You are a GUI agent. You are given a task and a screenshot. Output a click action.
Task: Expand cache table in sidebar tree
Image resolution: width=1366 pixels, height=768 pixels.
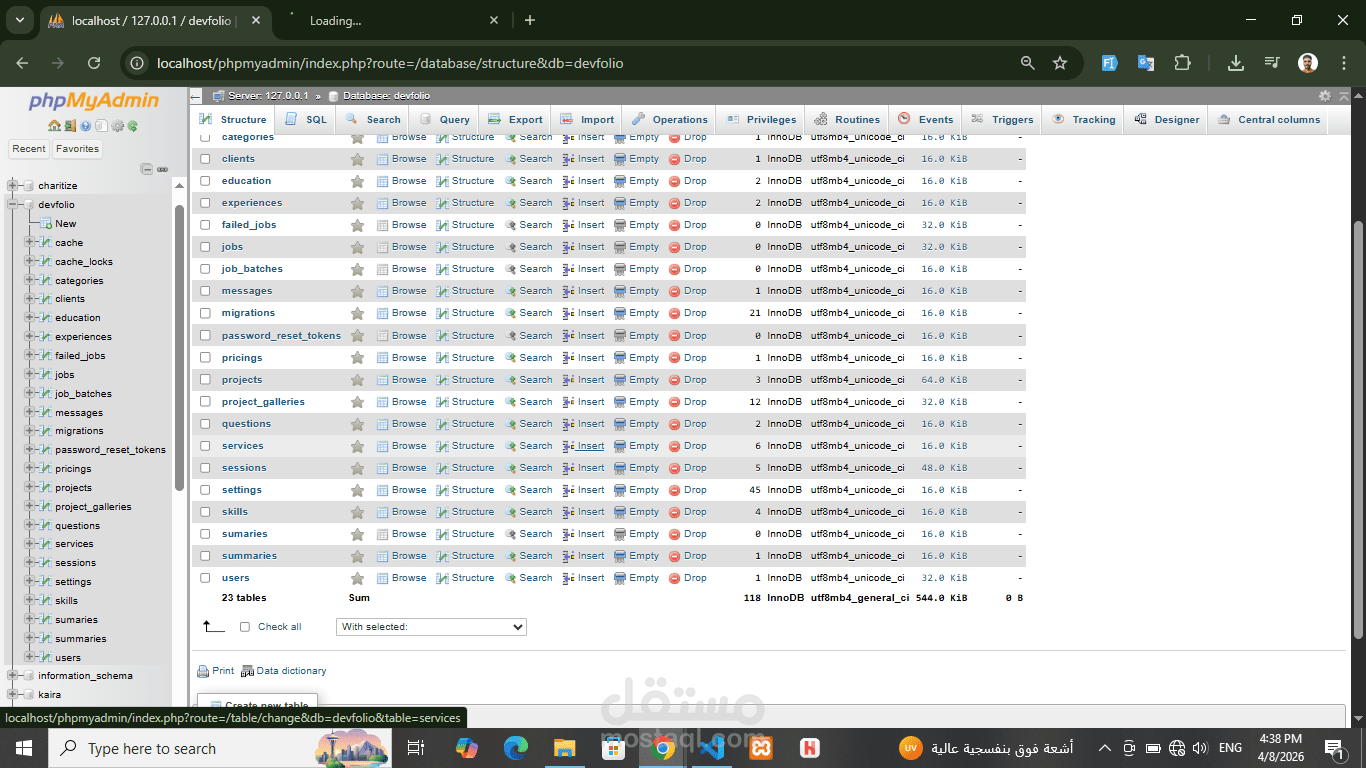coord(30,243)
